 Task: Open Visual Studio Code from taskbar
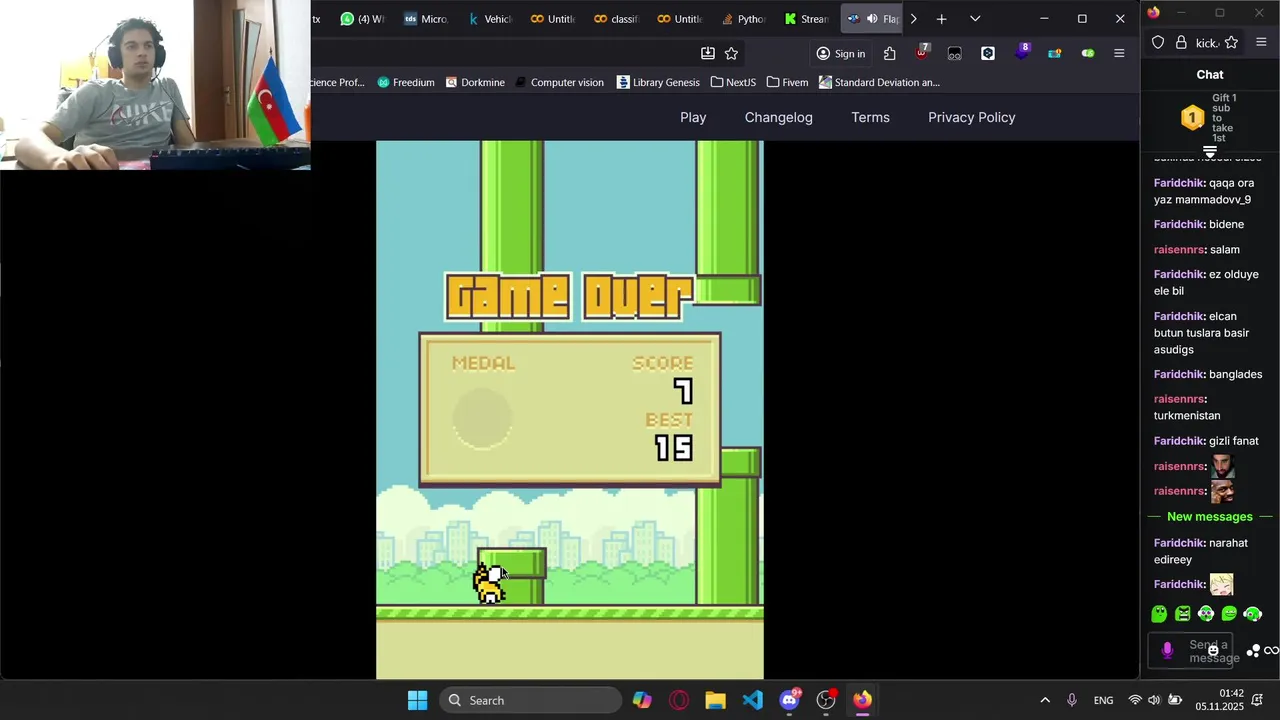point(752,700)
